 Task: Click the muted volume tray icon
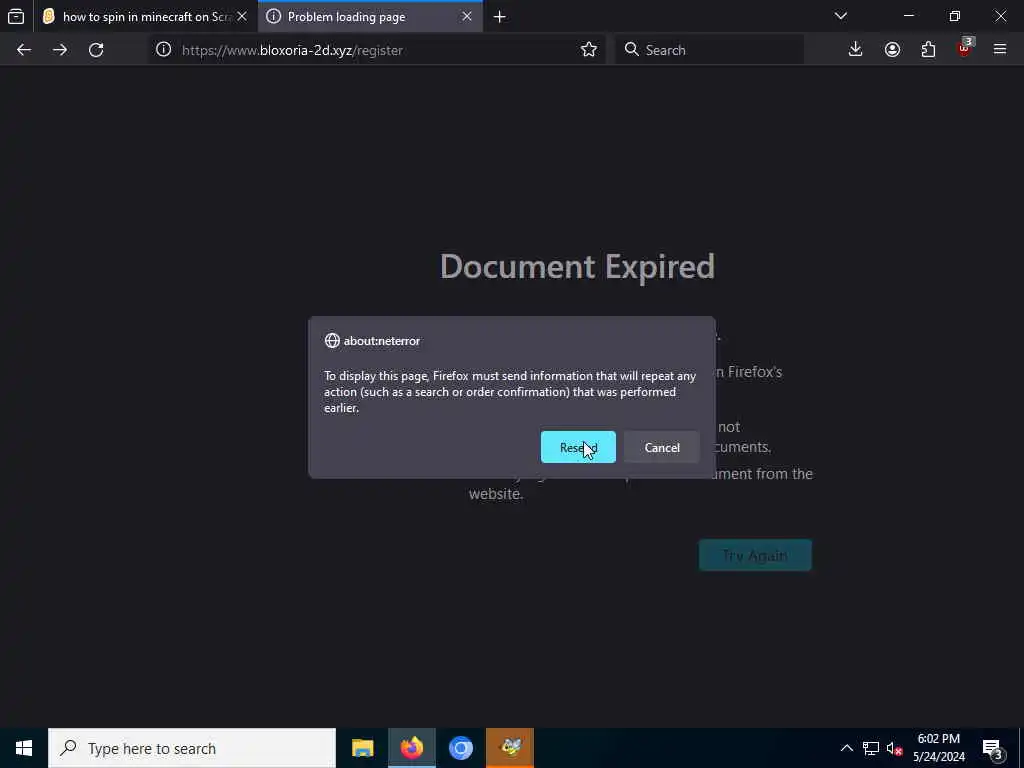click(894, 748)
